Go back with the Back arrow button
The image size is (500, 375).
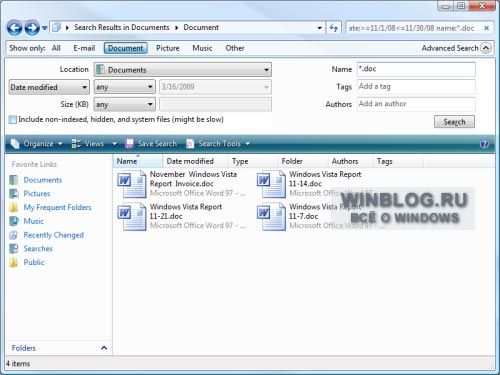(14, 28)
